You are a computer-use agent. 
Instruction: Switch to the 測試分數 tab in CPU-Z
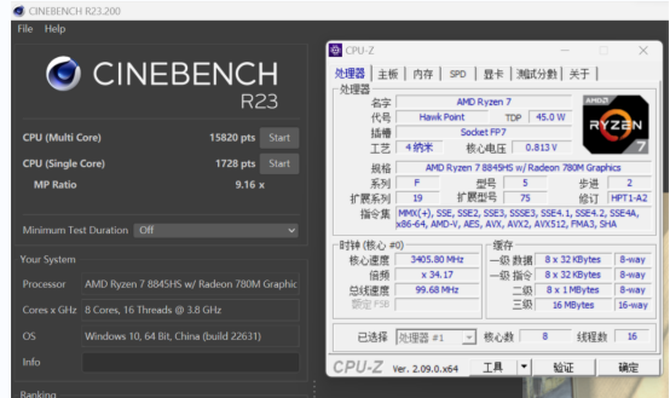(x=536, y=74)
